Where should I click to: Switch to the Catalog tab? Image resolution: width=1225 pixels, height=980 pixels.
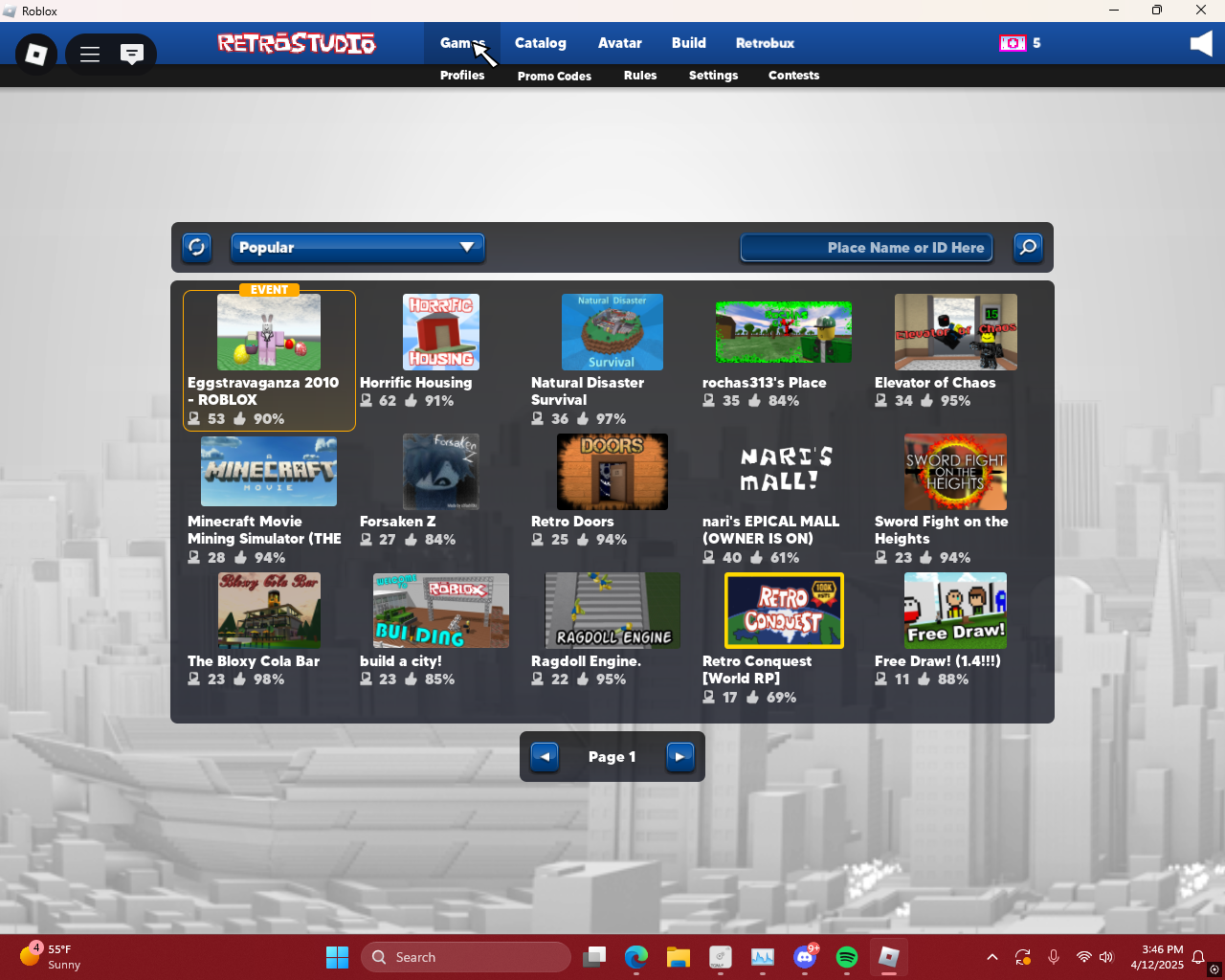[541, 43]
